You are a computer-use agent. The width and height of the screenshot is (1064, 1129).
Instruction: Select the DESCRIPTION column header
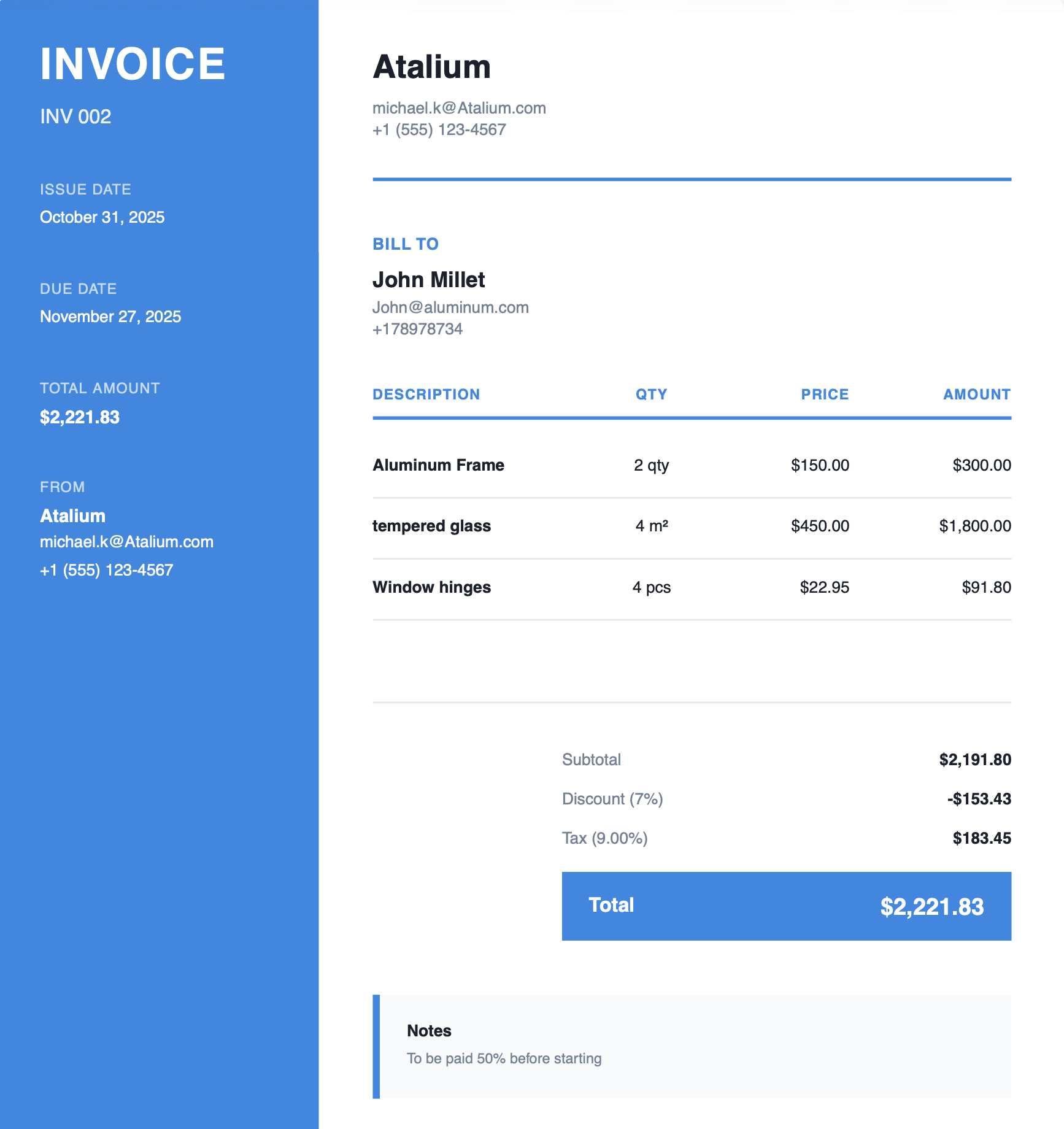427,394
